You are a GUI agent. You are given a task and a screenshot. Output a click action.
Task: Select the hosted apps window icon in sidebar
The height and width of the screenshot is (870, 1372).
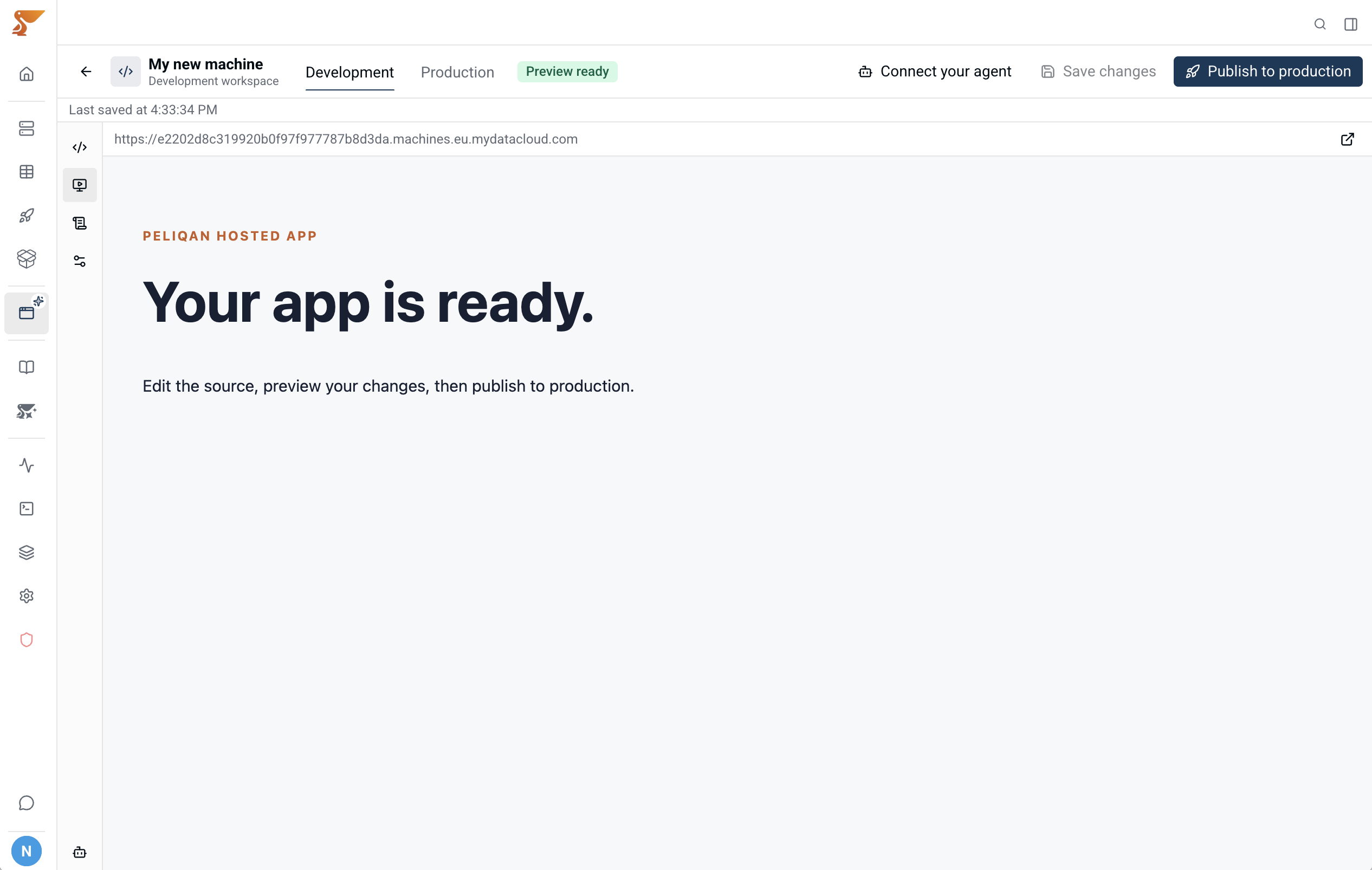pyautogui.click(x=26, y=313)
